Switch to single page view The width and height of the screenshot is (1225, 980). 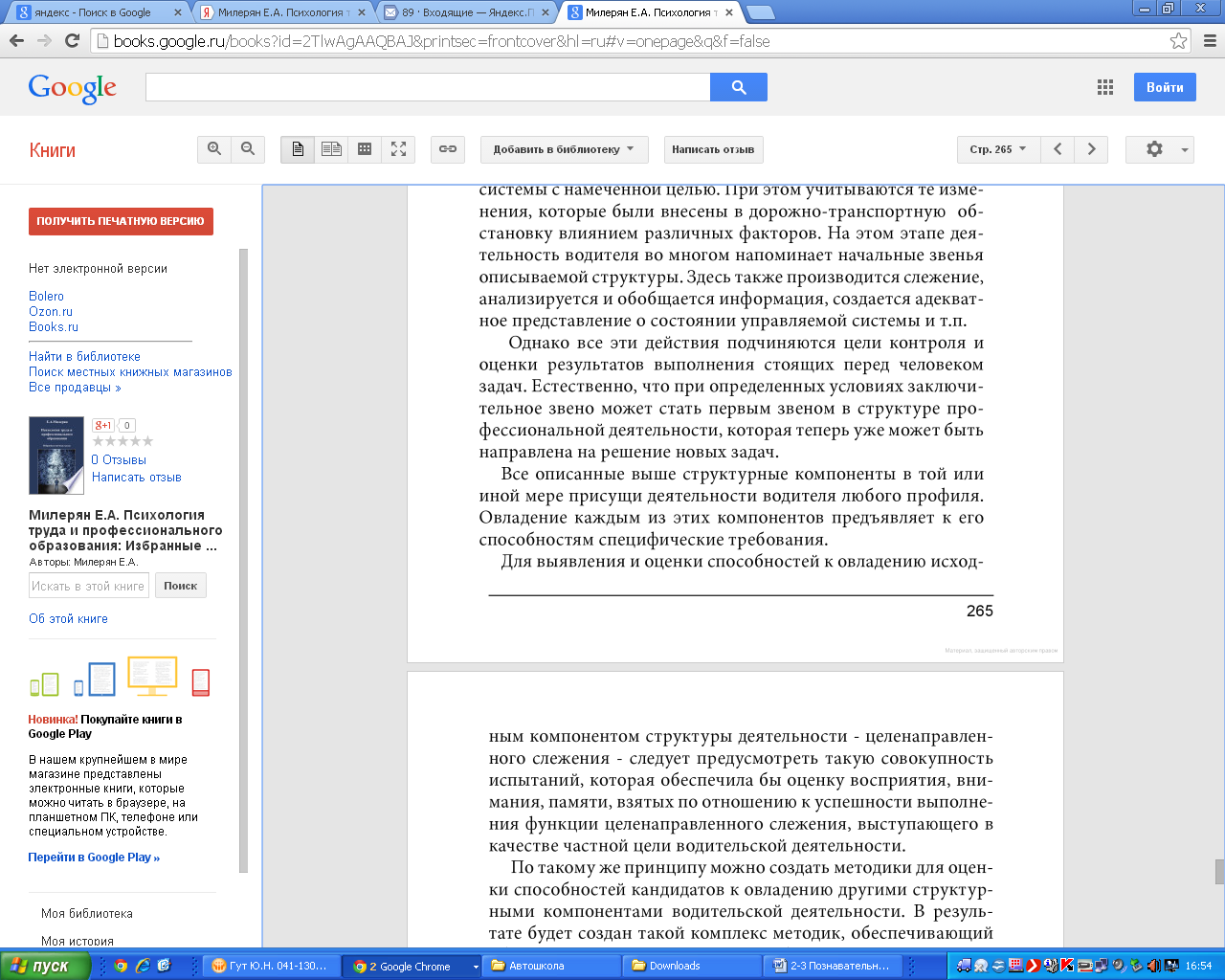[298, 149]
